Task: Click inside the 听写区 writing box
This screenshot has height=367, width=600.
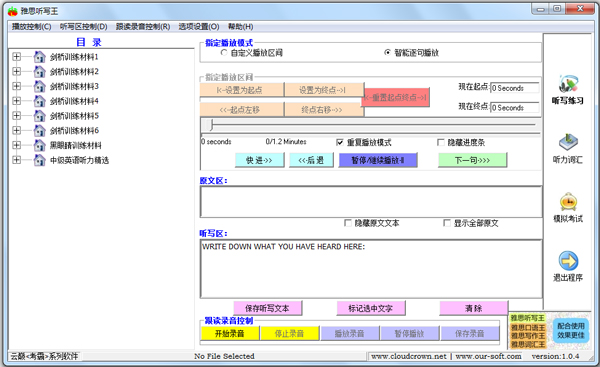Action: [x=371, y=269]
